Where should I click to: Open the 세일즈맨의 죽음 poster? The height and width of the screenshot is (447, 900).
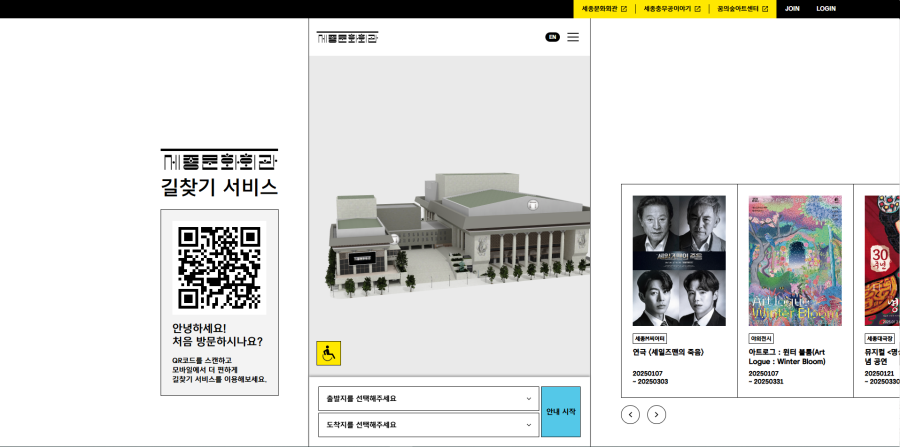pos(679,261)
